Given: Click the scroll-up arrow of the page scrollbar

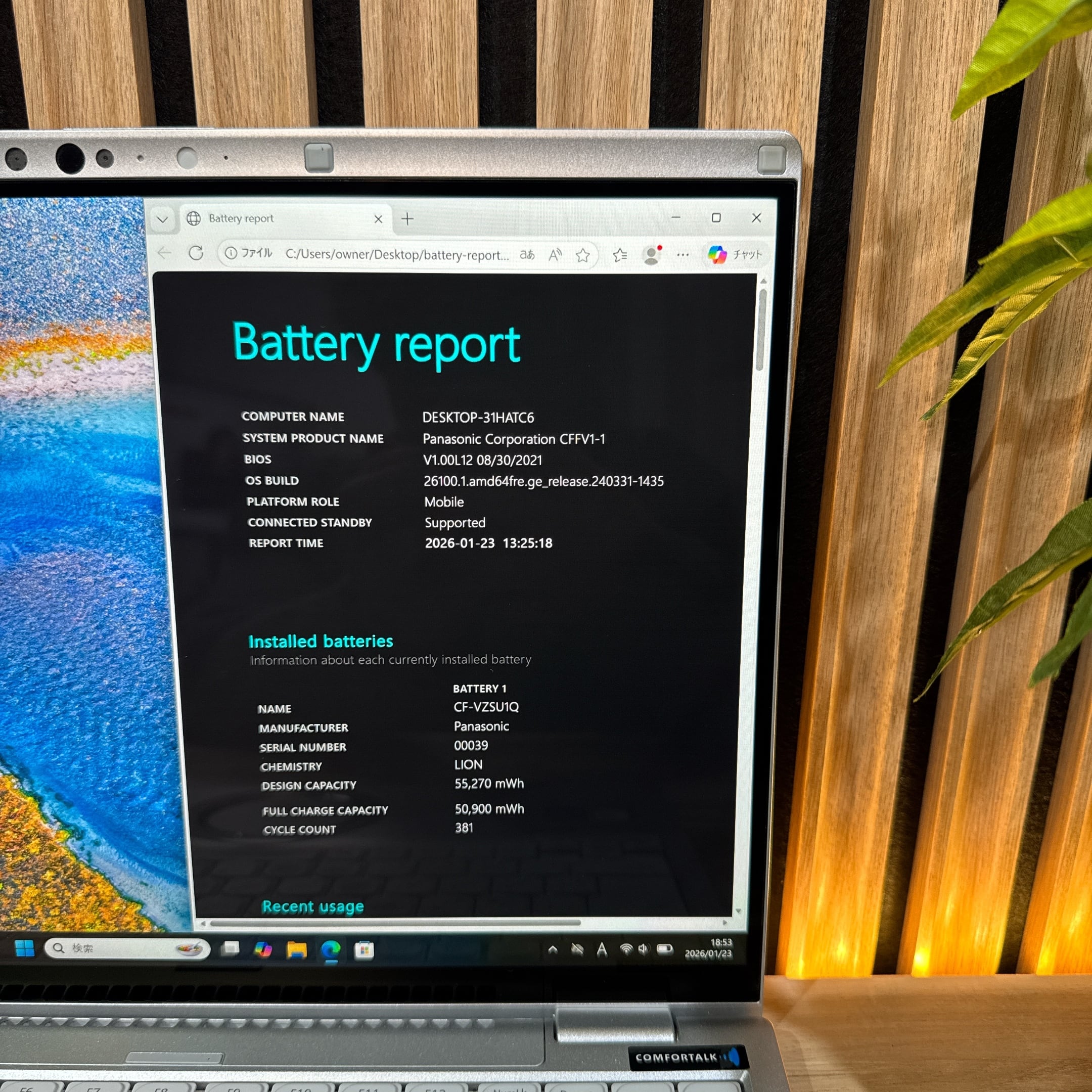Looking at the screenshot, I should click(x=763, y=281).
